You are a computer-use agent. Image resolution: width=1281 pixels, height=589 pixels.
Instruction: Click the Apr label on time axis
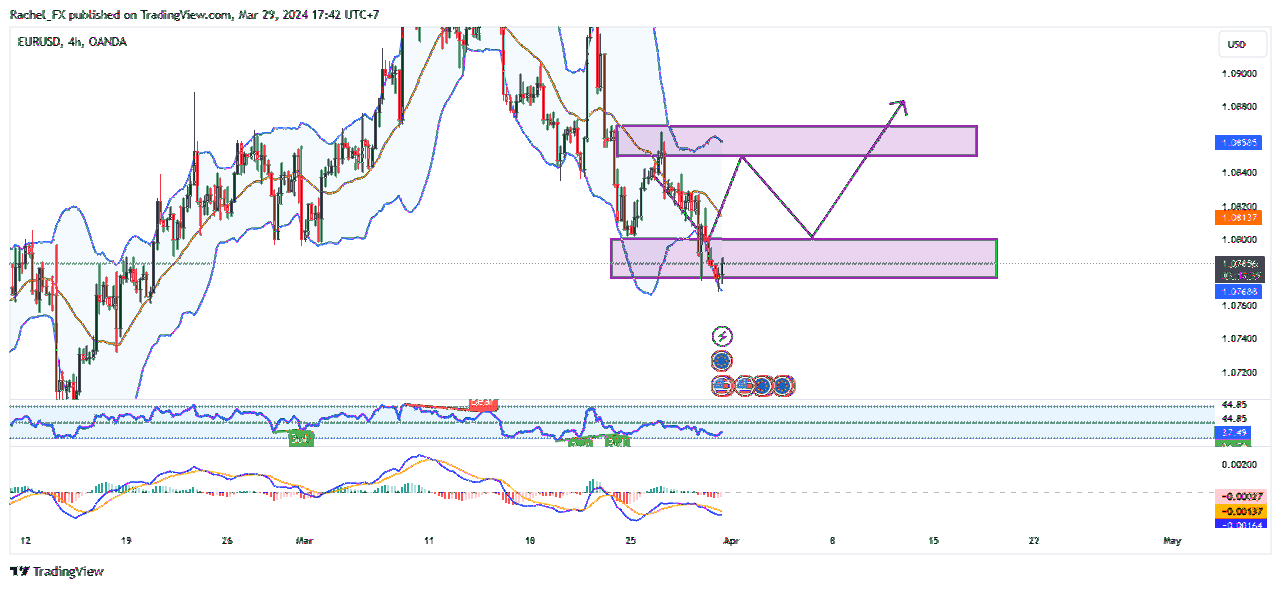731,541
